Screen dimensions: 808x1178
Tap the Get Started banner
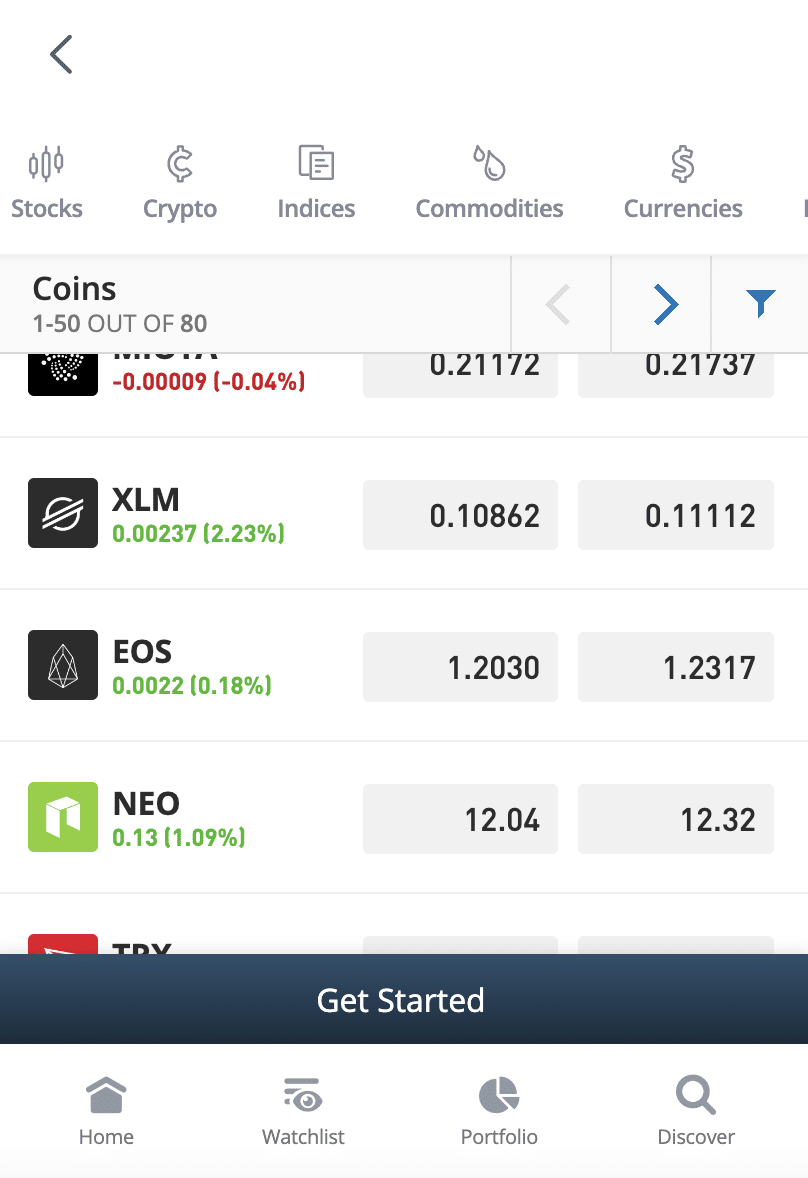point(404,999)
